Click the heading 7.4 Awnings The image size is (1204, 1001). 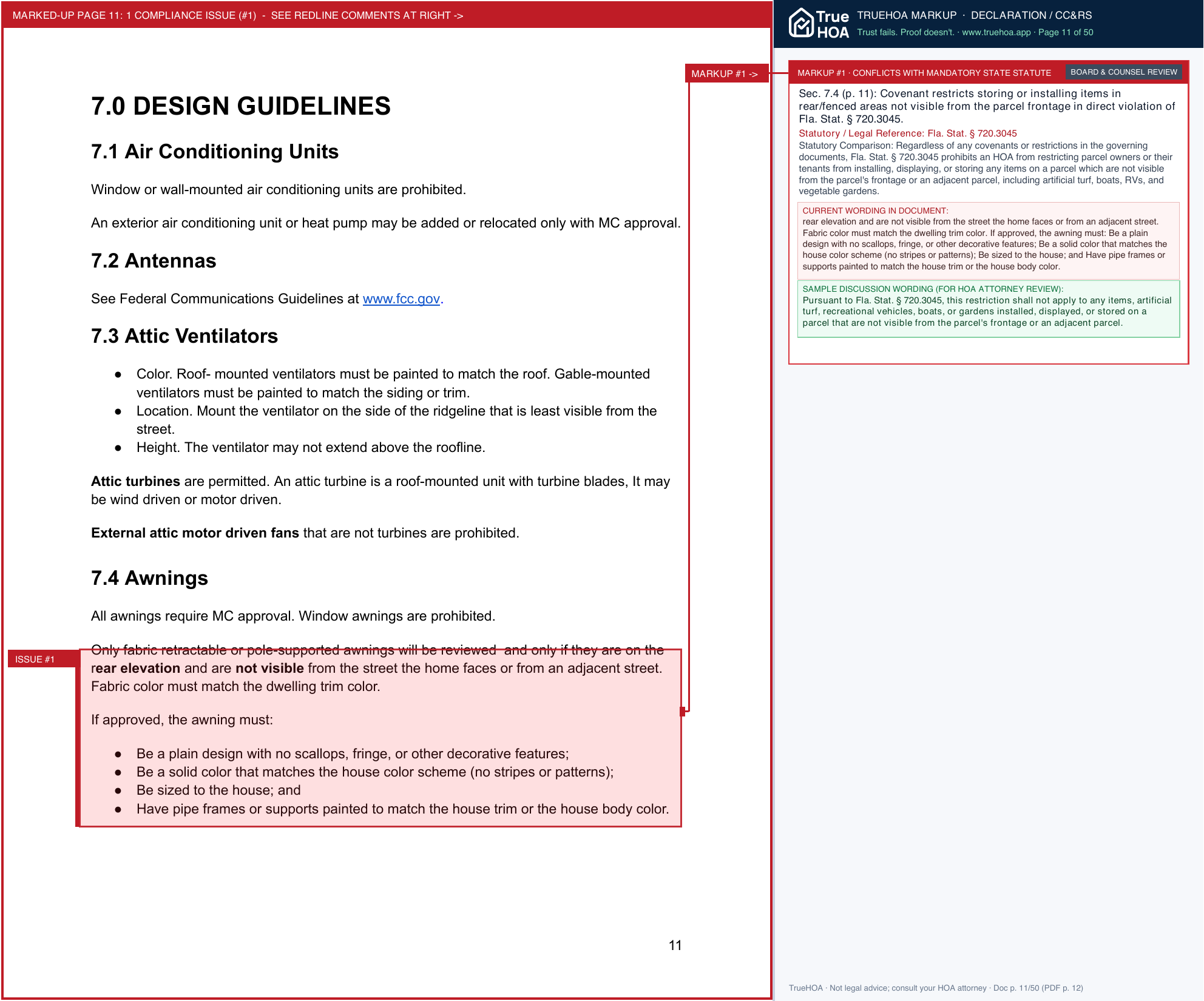tap(149, 578)
